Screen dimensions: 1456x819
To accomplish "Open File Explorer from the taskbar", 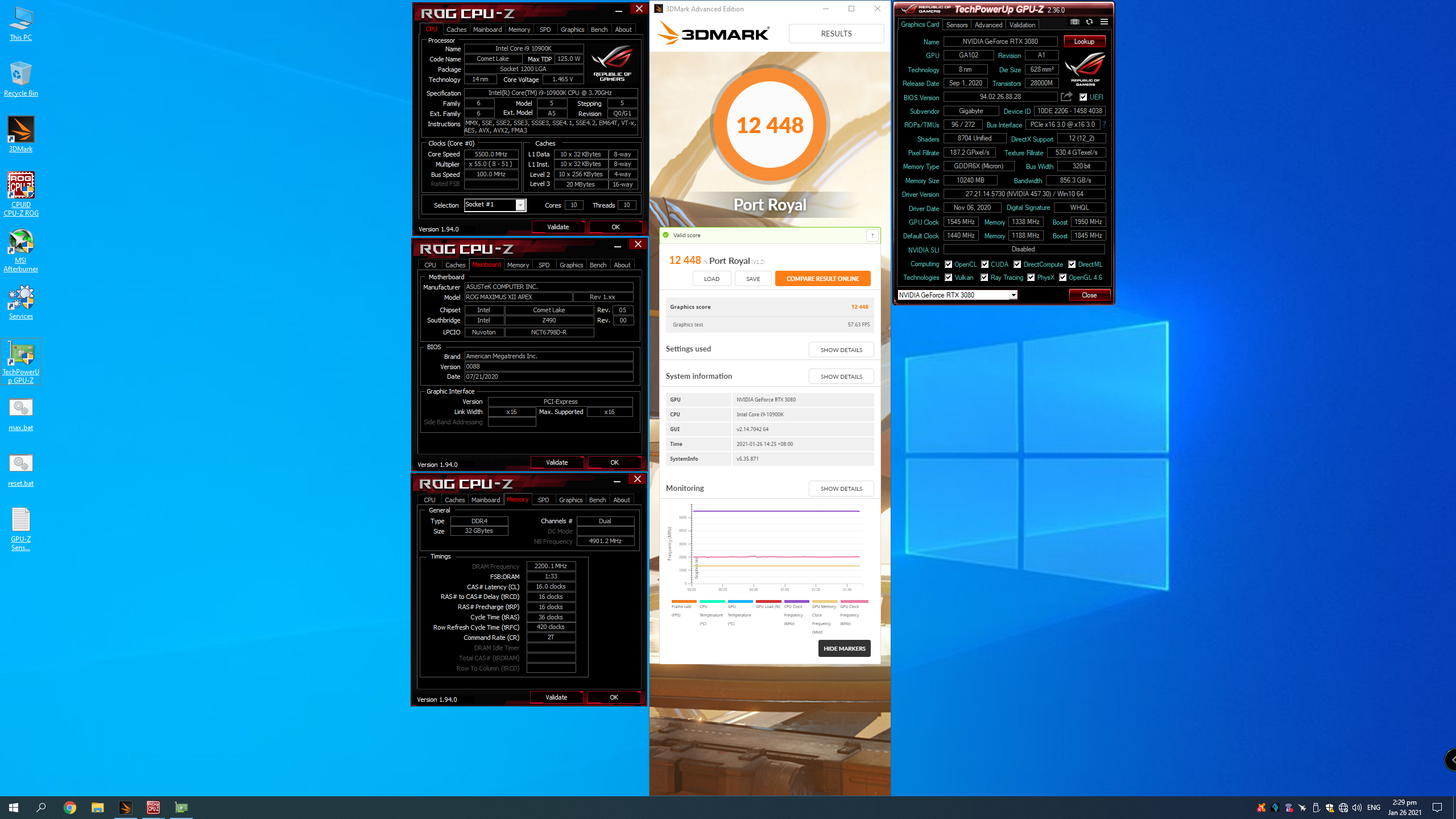I will [97, 808].
